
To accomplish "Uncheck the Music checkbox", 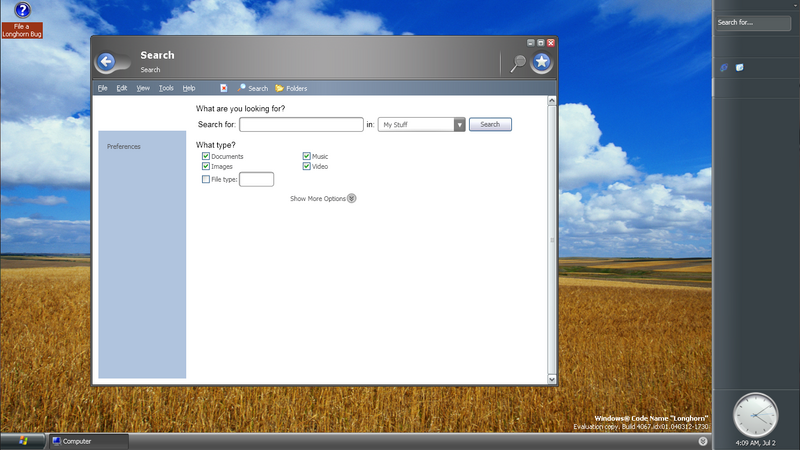I will coord(307,156).
